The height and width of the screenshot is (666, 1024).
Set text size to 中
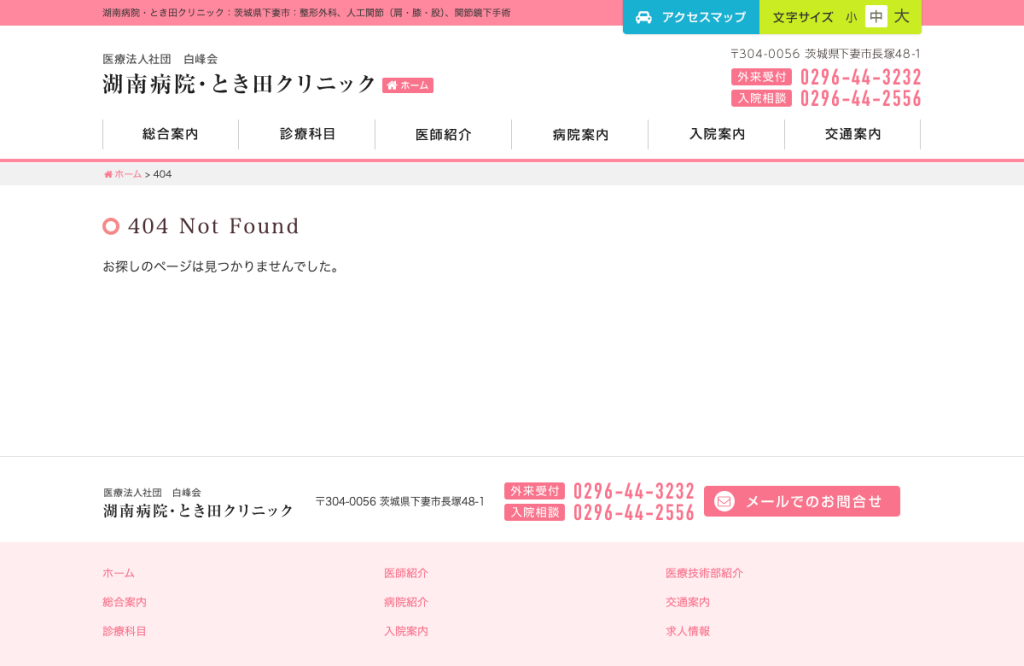pos(876,16)
